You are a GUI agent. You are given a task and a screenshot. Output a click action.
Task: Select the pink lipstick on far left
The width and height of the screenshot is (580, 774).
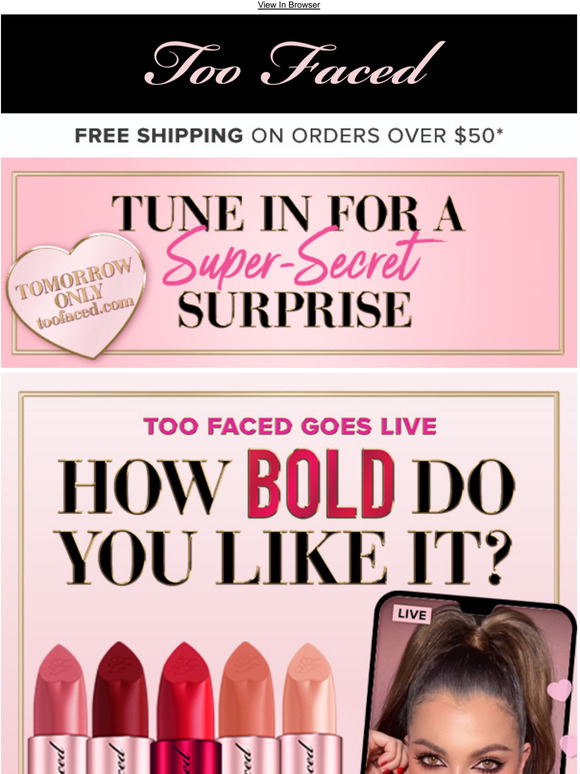point(58,709)
